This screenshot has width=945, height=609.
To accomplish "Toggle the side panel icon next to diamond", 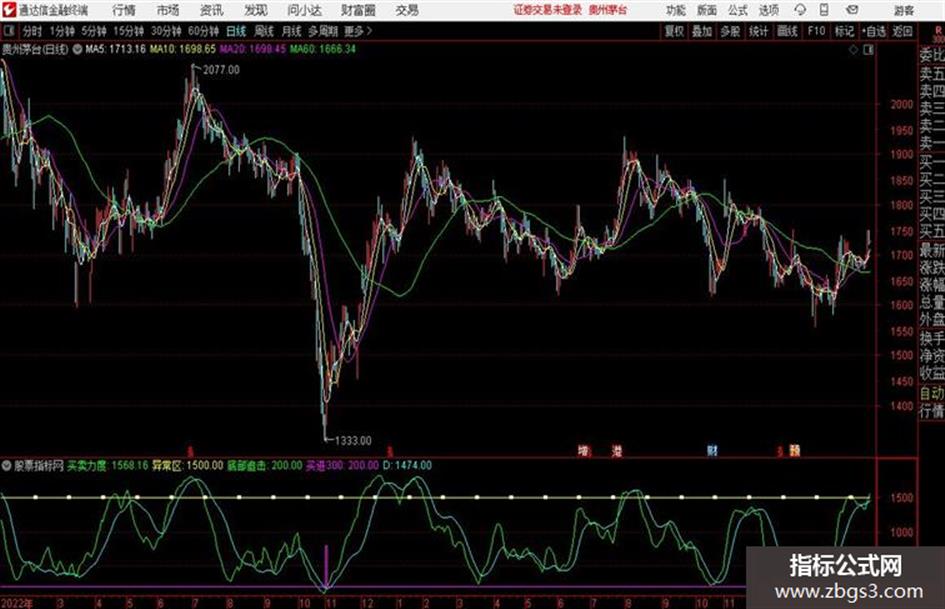I will [x=868, y=50].
